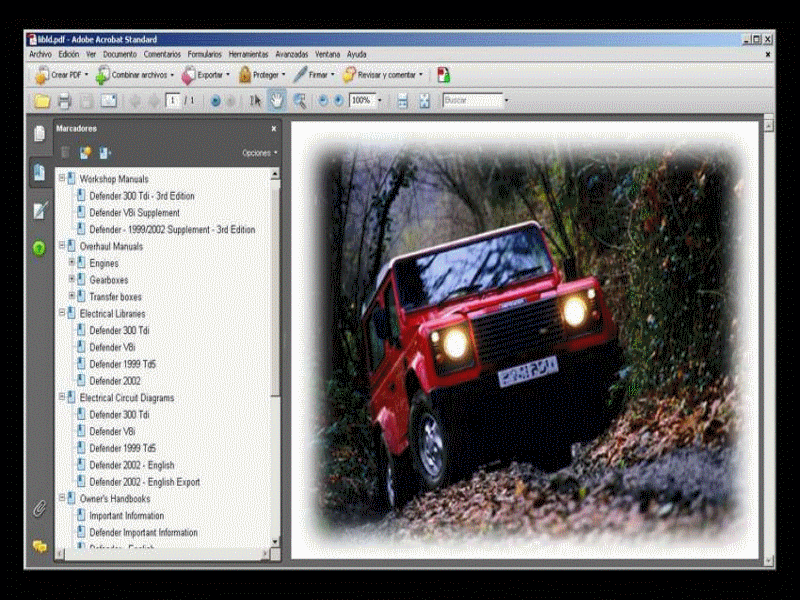Click the Land Rover Defender page image
This screenshot has width=800, height=600.
tap(525, 340)
